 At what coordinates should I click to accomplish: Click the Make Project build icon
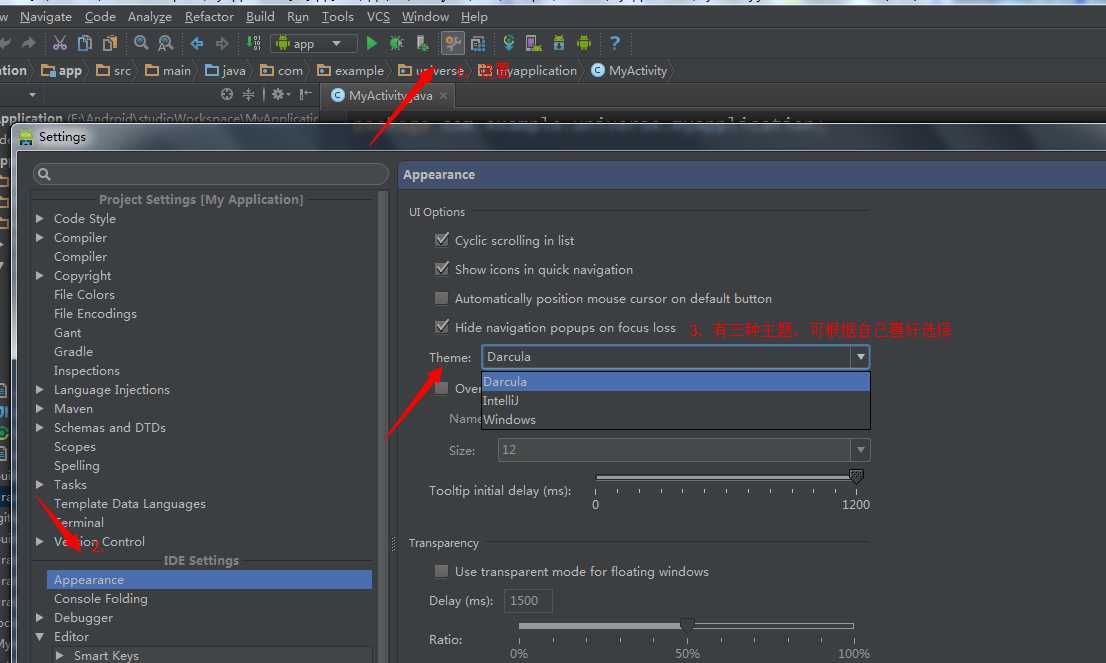pos(253,44)
